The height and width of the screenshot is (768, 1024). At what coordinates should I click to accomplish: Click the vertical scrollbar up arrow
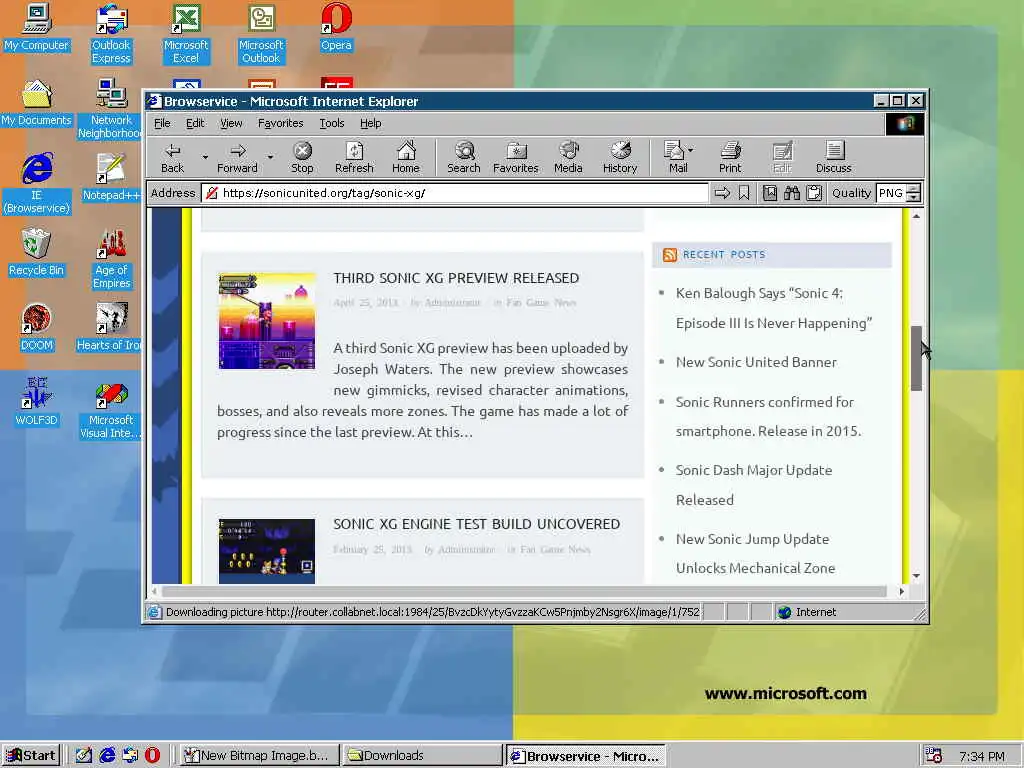(916, 216)
